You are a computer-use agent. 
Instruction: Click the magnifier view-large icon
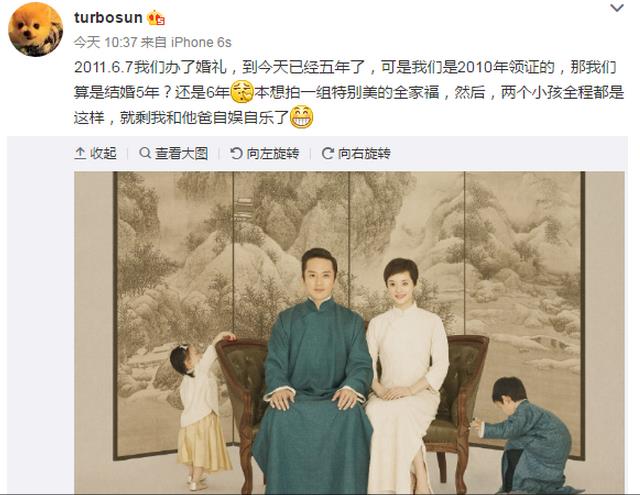(x=144, y=153)
